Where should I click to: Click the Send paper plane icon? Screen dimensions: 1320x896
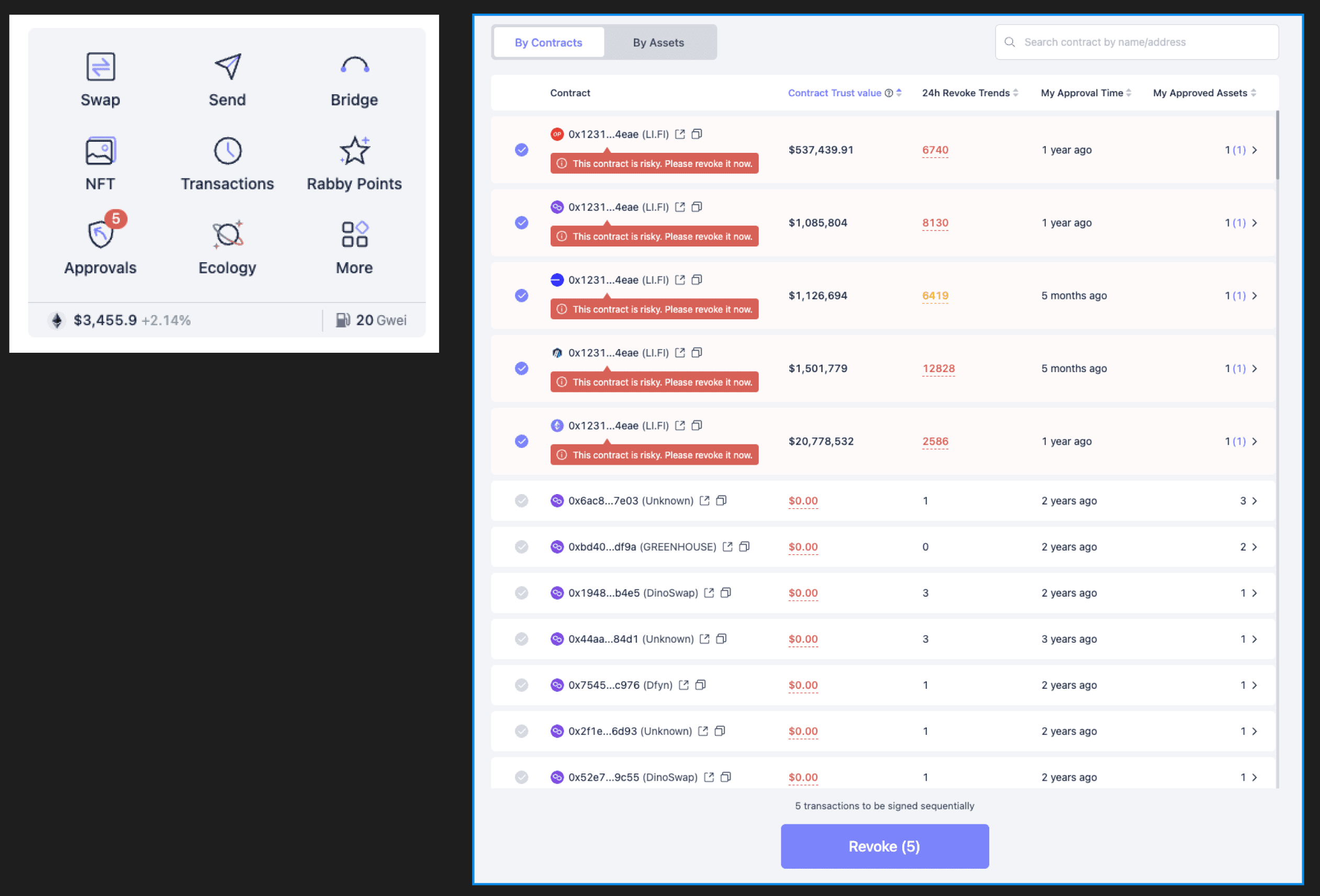[228, 67]
